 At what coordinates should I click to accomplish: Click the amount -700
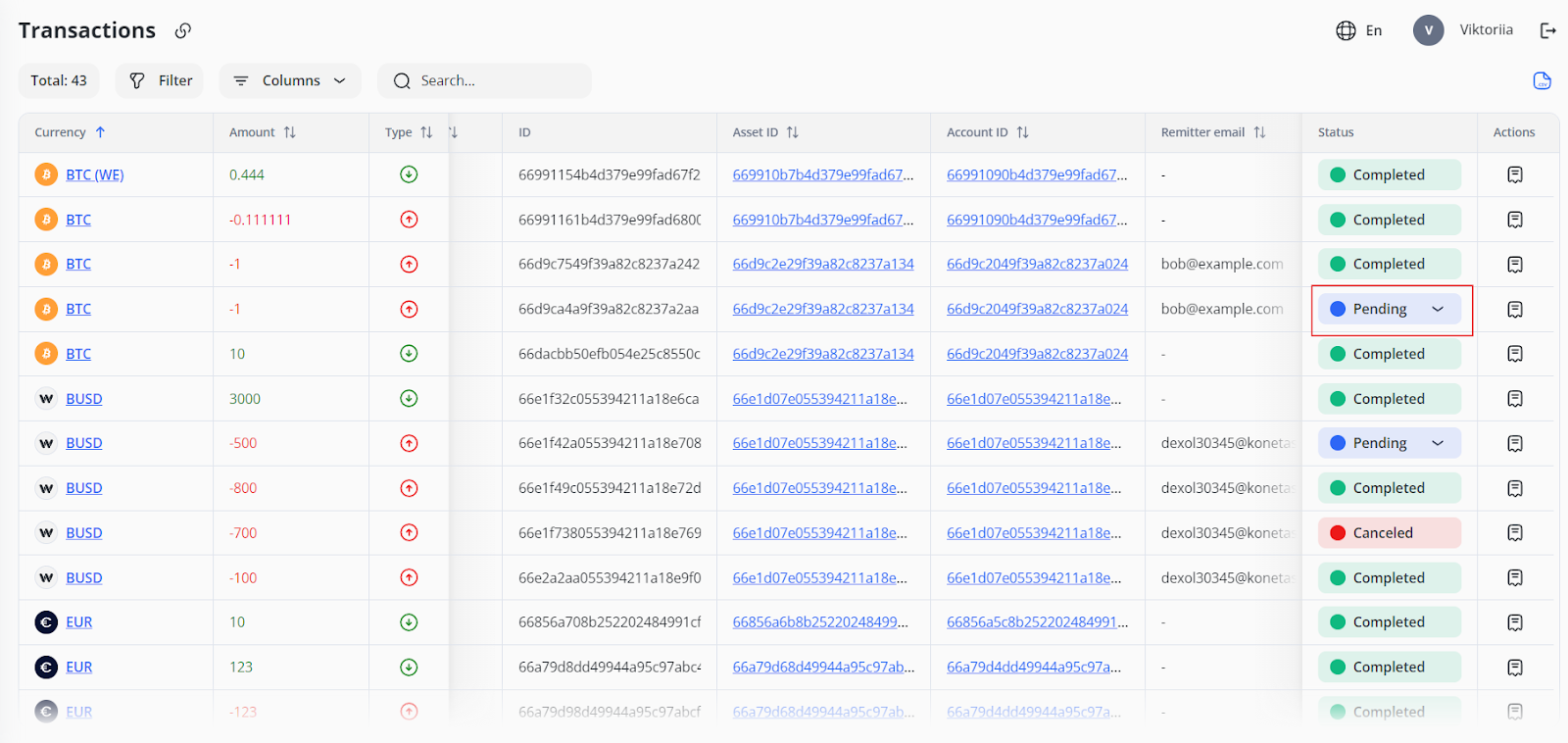click(x=243, y=533)
